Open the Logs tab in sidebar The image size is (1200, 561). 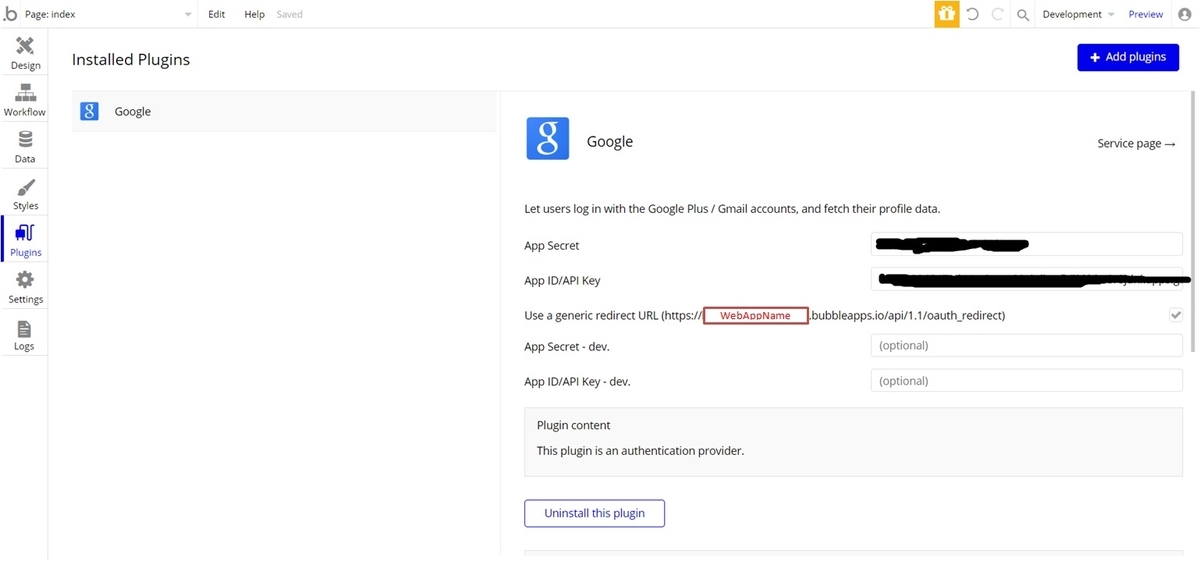(x=25, y=335)
